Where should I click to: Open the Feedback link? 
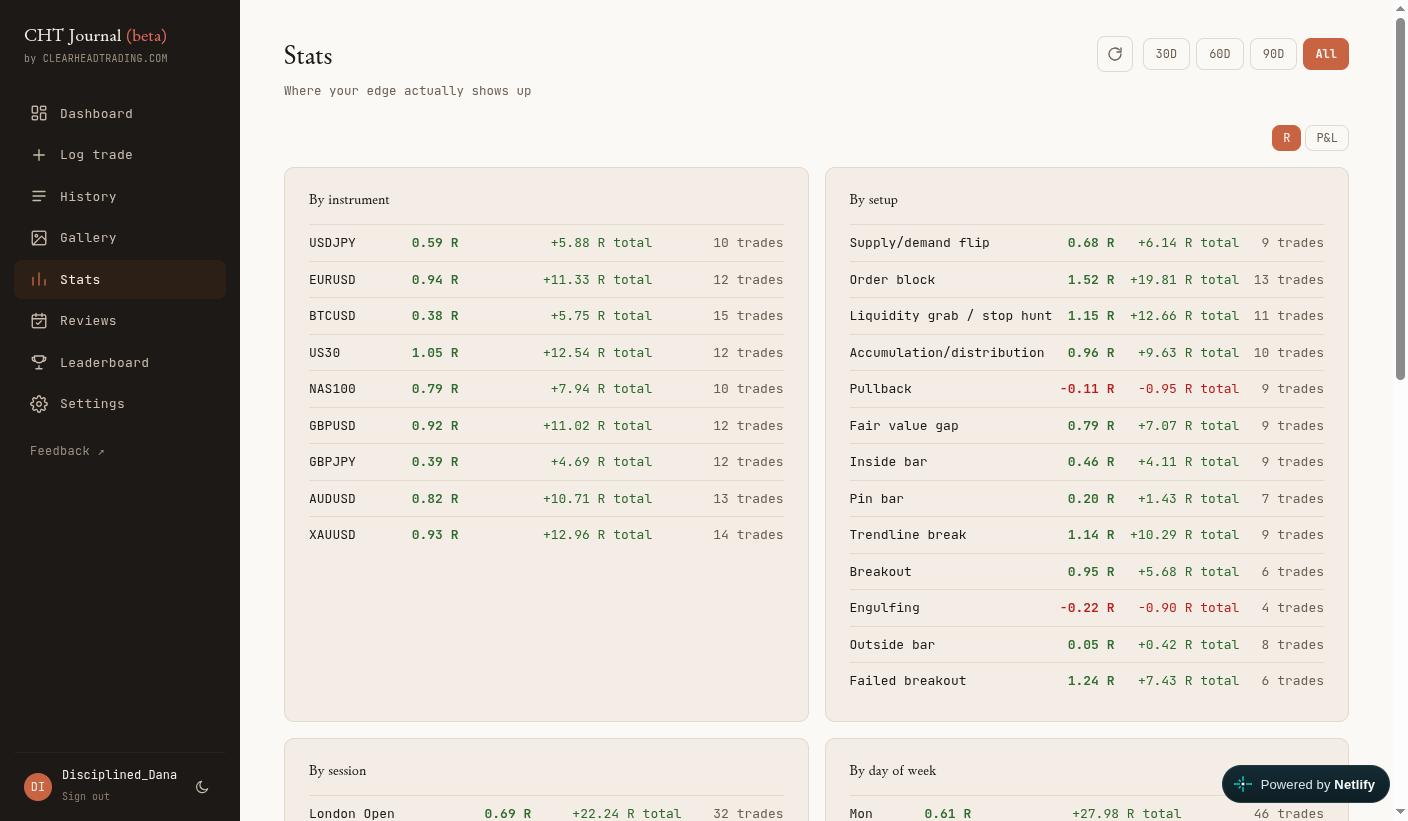pos(67,451)
